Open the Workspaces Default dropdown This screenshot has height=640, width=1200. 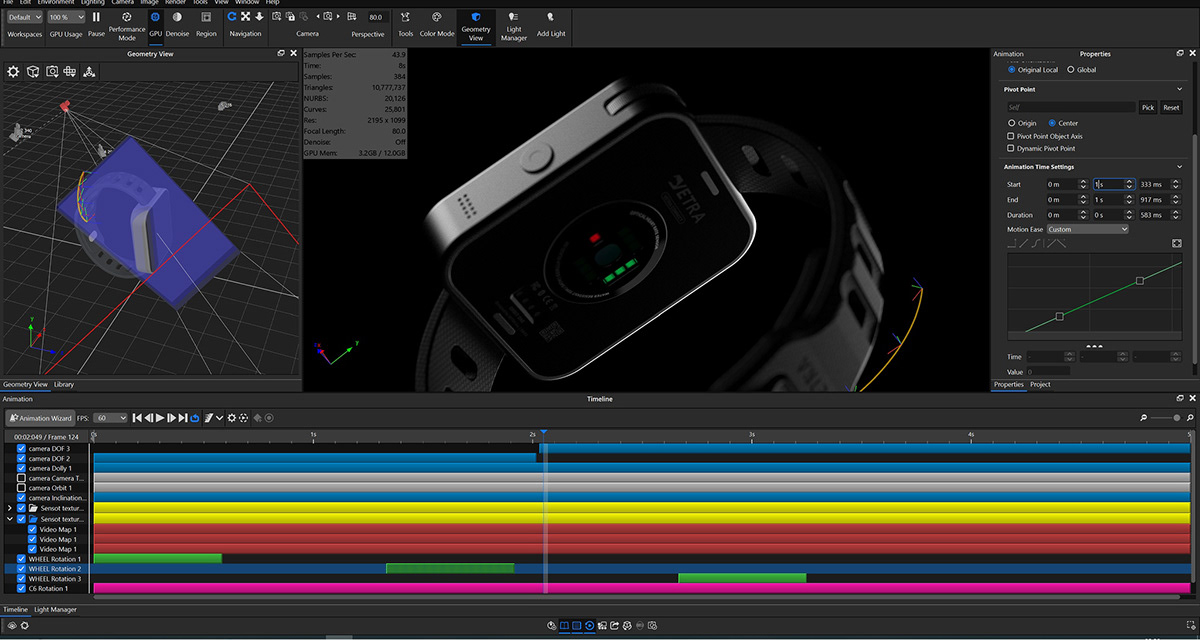point(24,16)
